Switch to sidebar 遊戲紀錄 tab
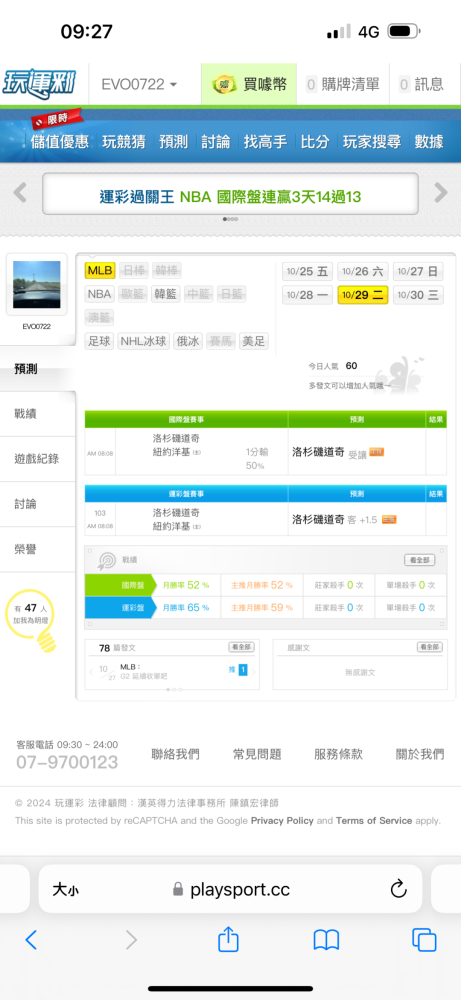This screenshot has width=461, height=1000. (x=38, y=459)
